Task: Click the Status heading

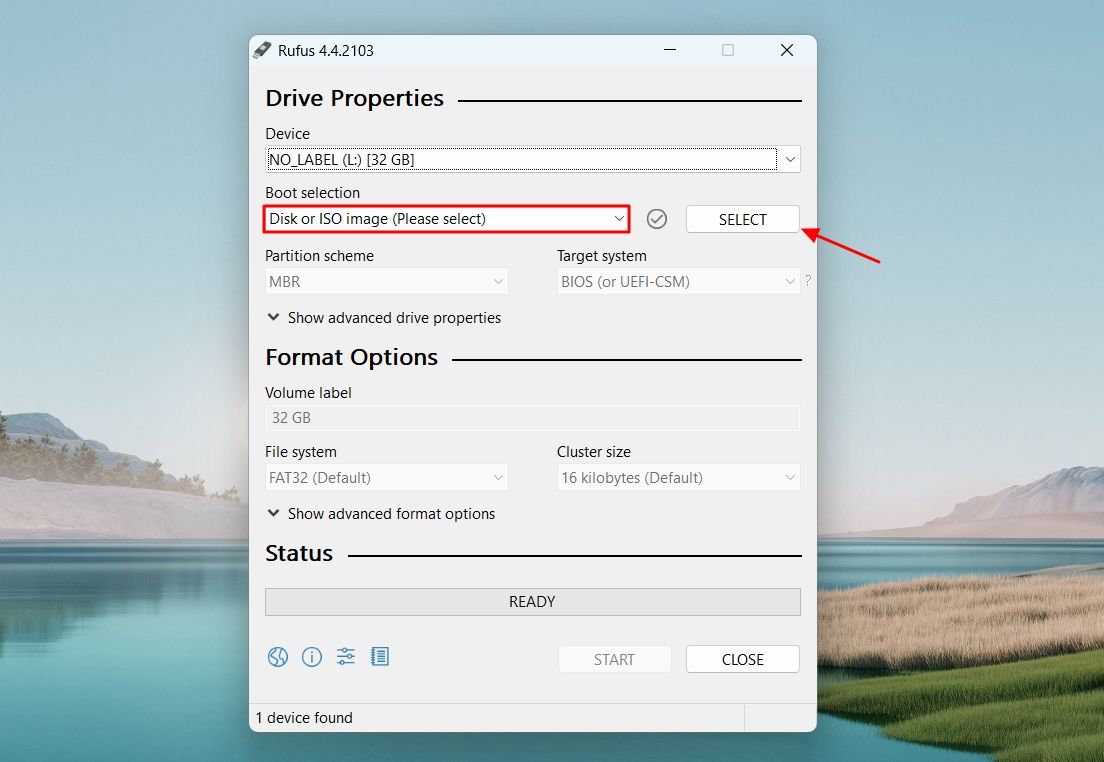Action: [299, 553]
